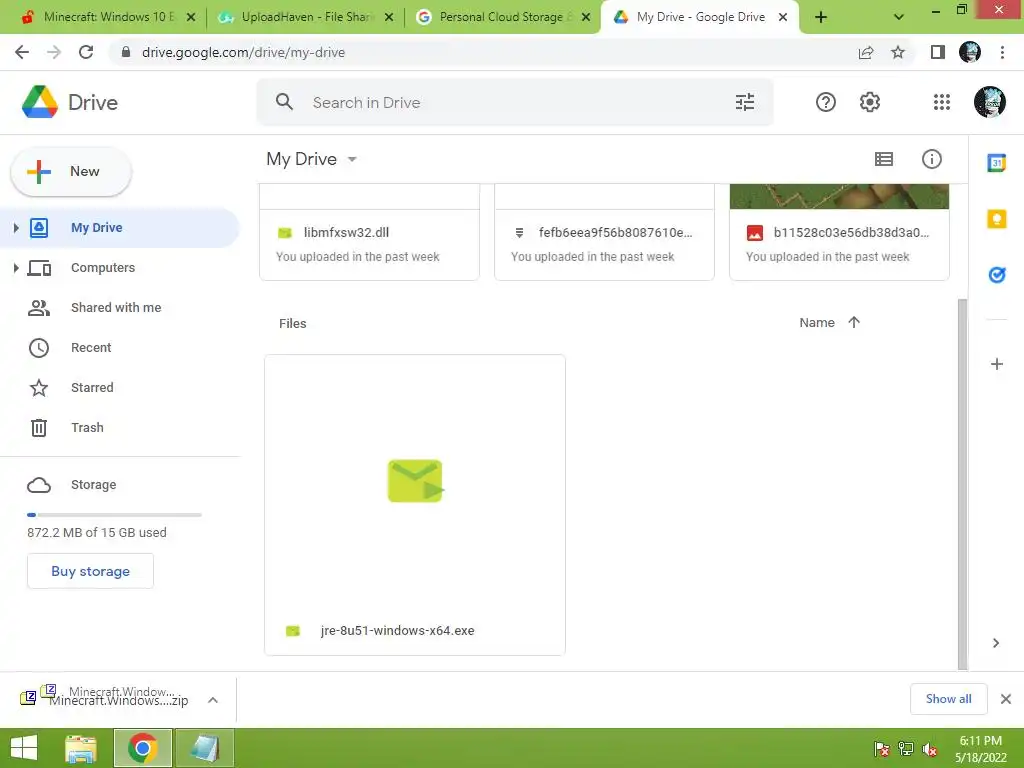Sort files by Name
This screenshot has height=768, width=1024.
[x=816, y=322]
